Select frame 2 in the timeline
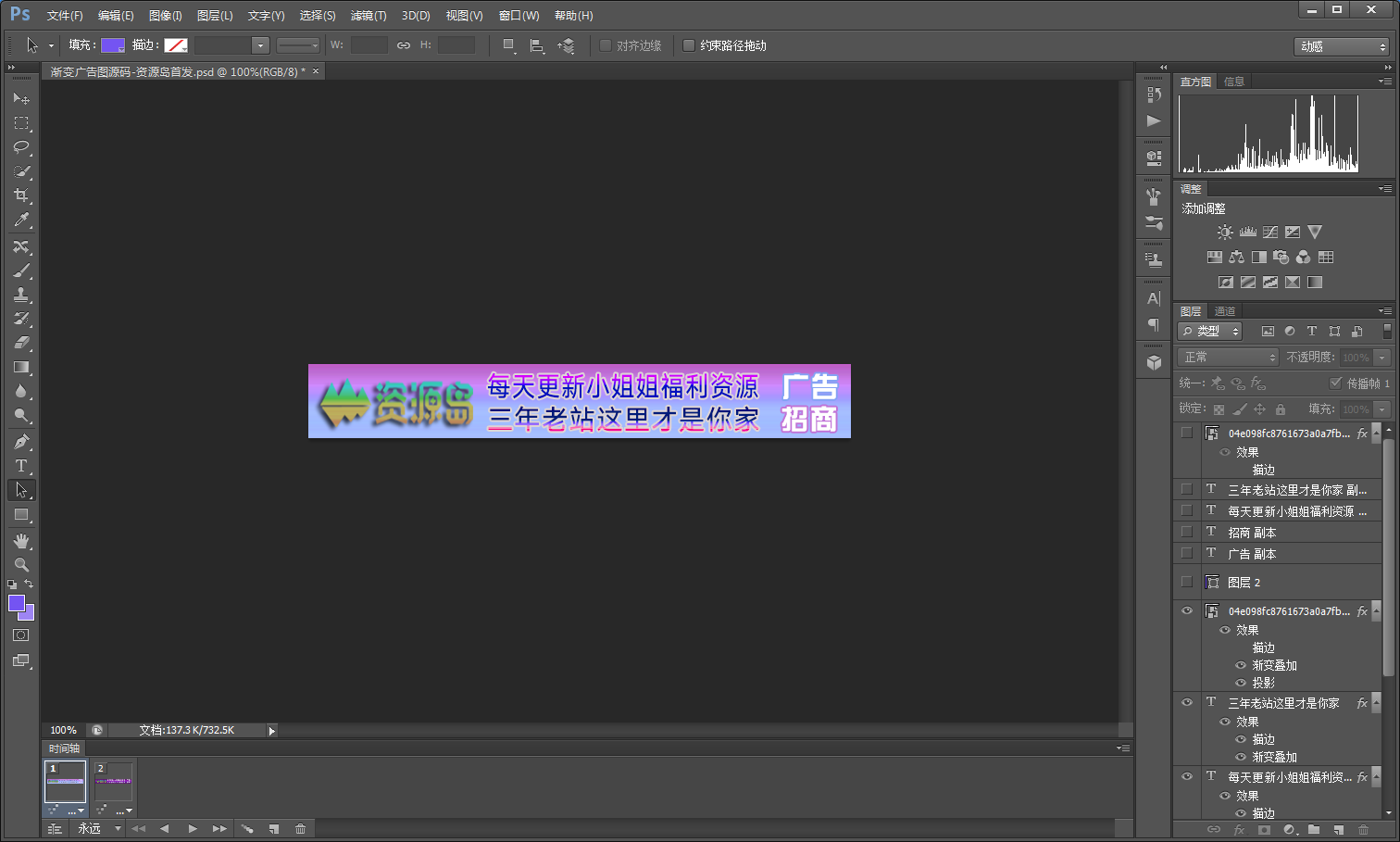The height and width of the screenshot is (842, 1400). [114, 782]
